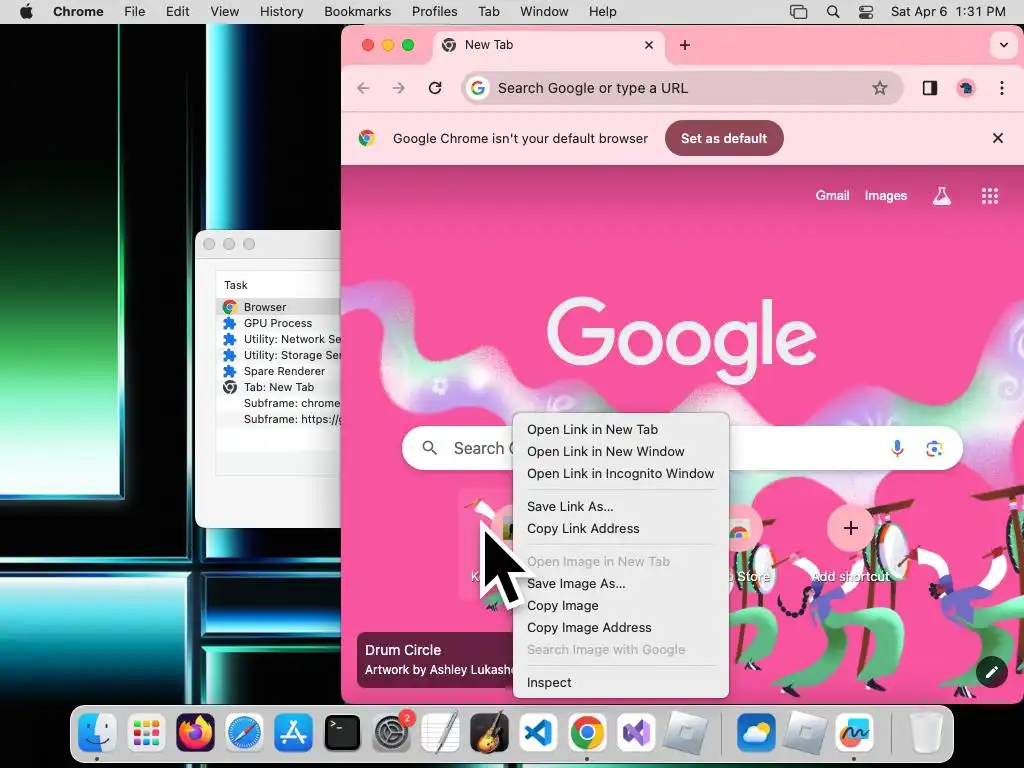
Task: Click Add shortcut plus button
Action: pos(850,528)
